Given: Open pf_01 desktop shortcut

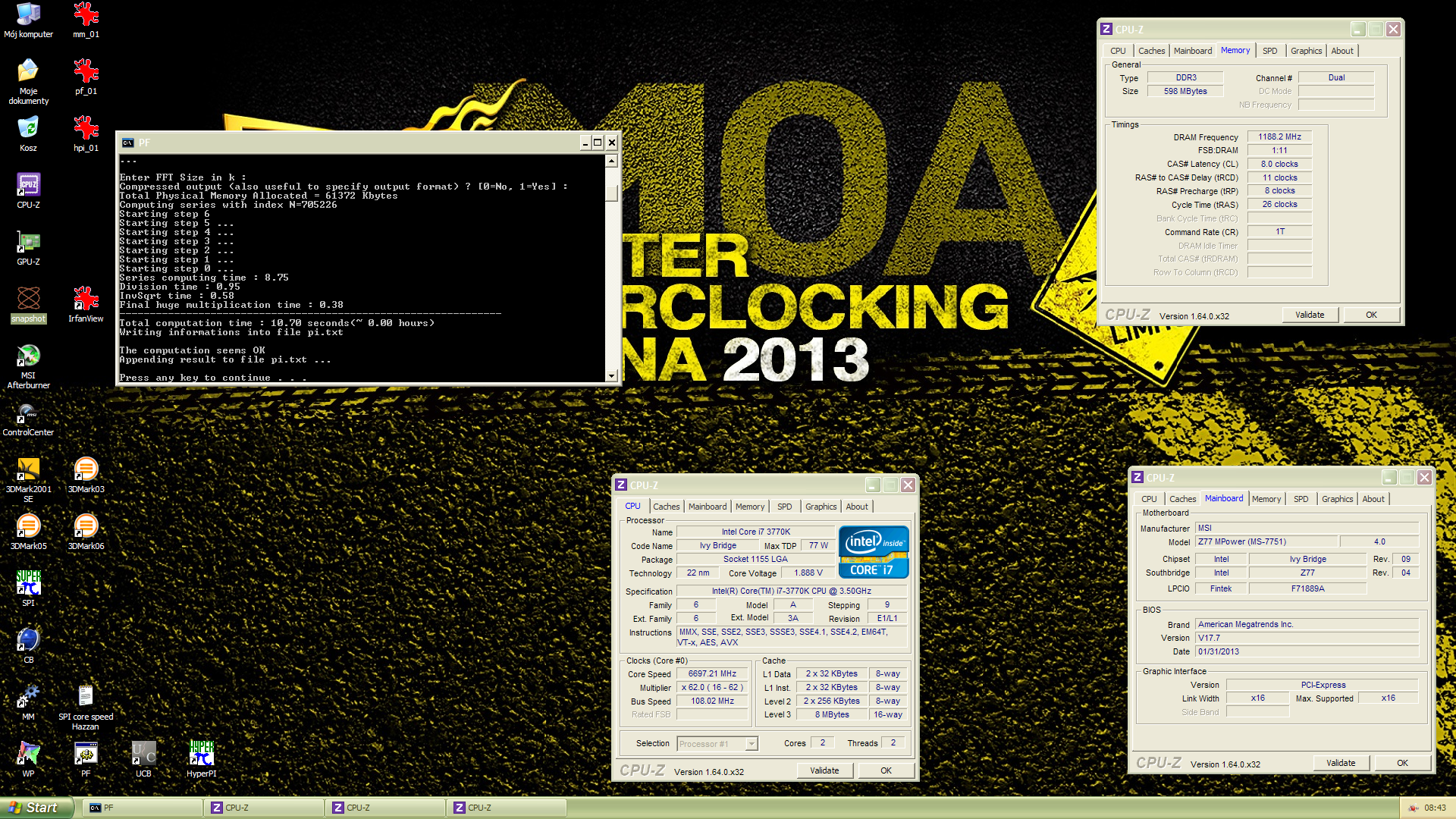Looking at the screenshot, I should [86, 77].
